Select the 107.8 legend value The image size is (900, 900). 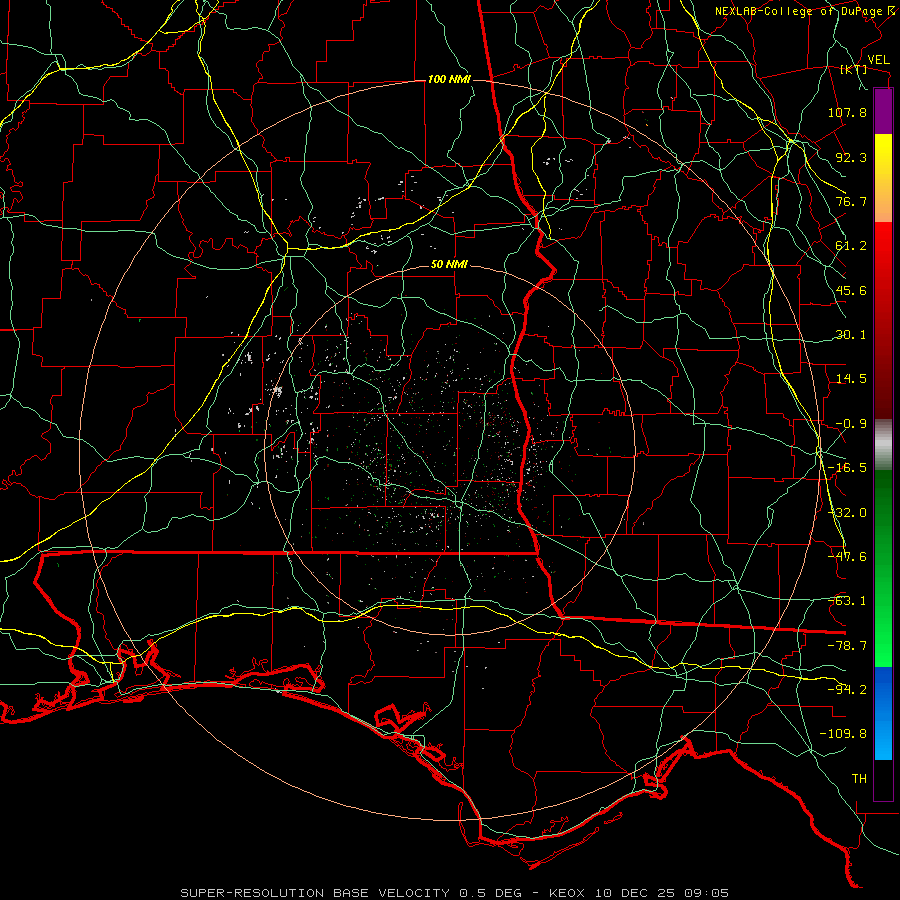tap(847, 112)
